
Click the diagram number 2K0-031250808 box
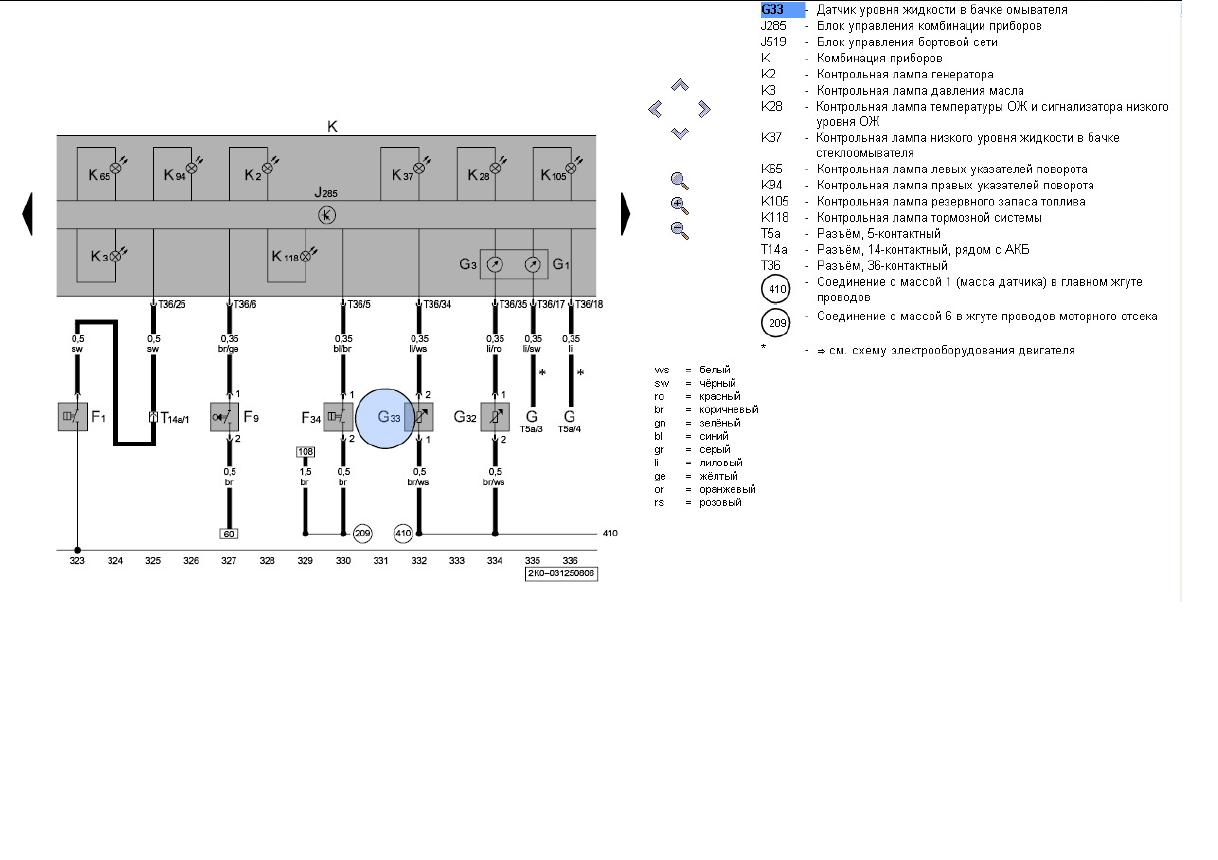pos(562,574)
